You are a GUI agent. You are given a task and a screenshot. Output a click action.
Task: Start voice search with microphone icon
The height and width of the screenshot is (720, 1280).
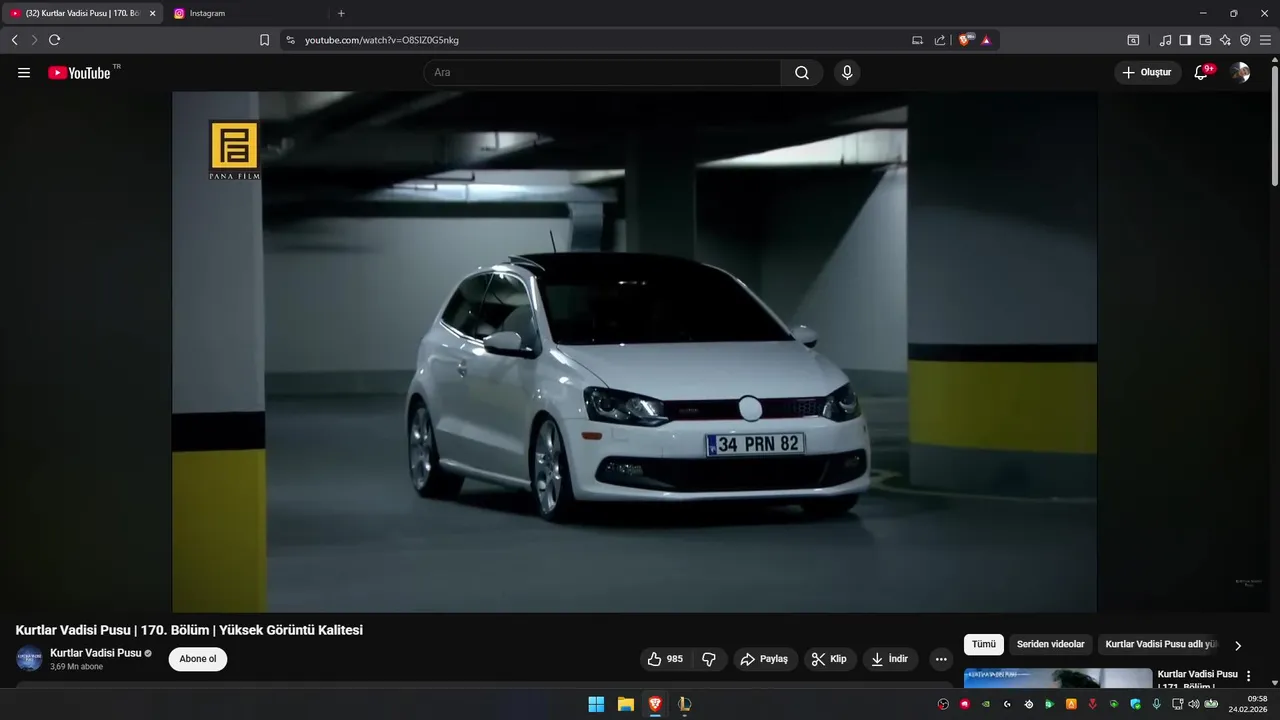(847, 73)
